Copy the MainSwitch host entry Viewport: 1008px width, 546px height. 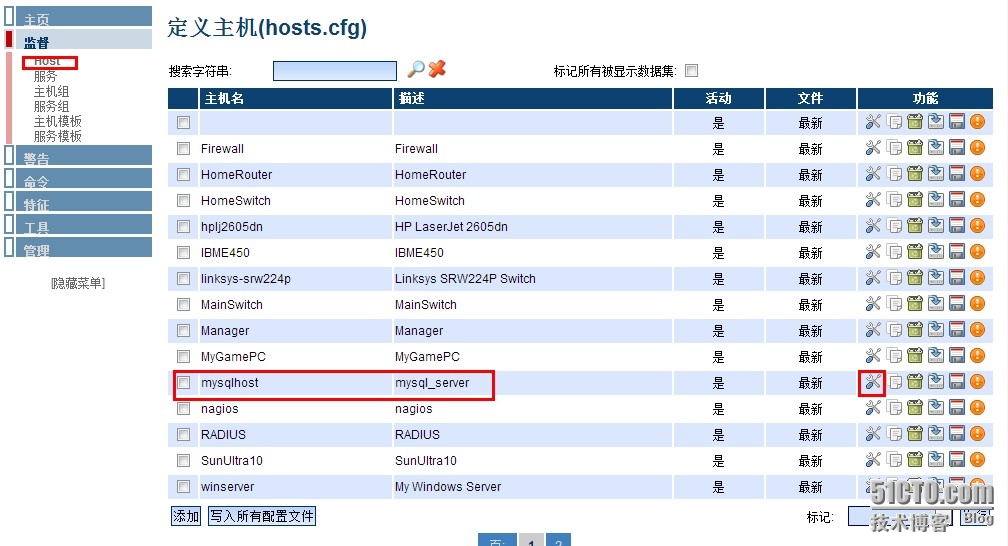pyautogui.click(x=894, y=304)
